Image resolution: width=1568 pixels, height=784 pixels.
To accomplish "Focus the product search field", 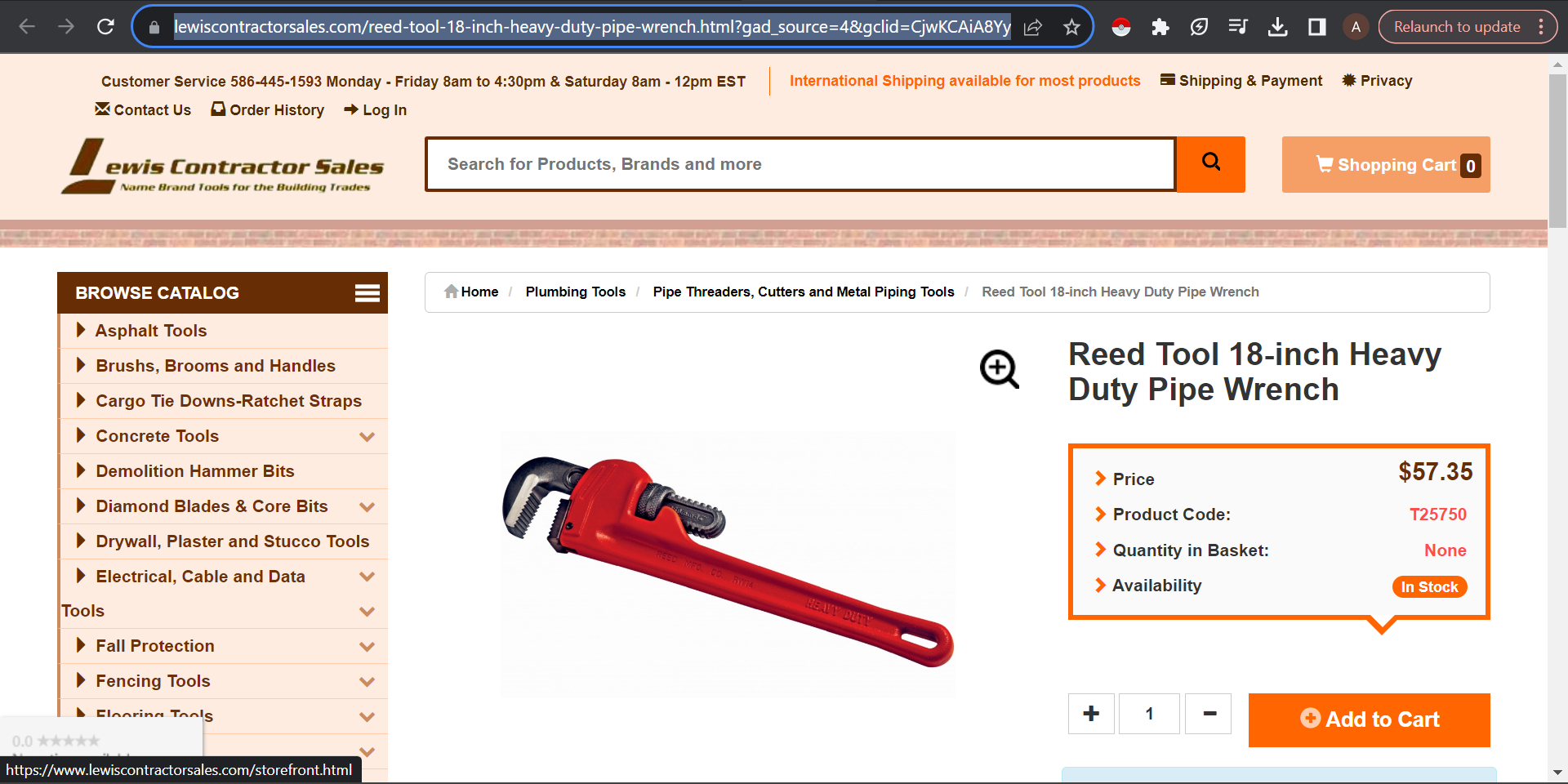I will pos(800,164).
